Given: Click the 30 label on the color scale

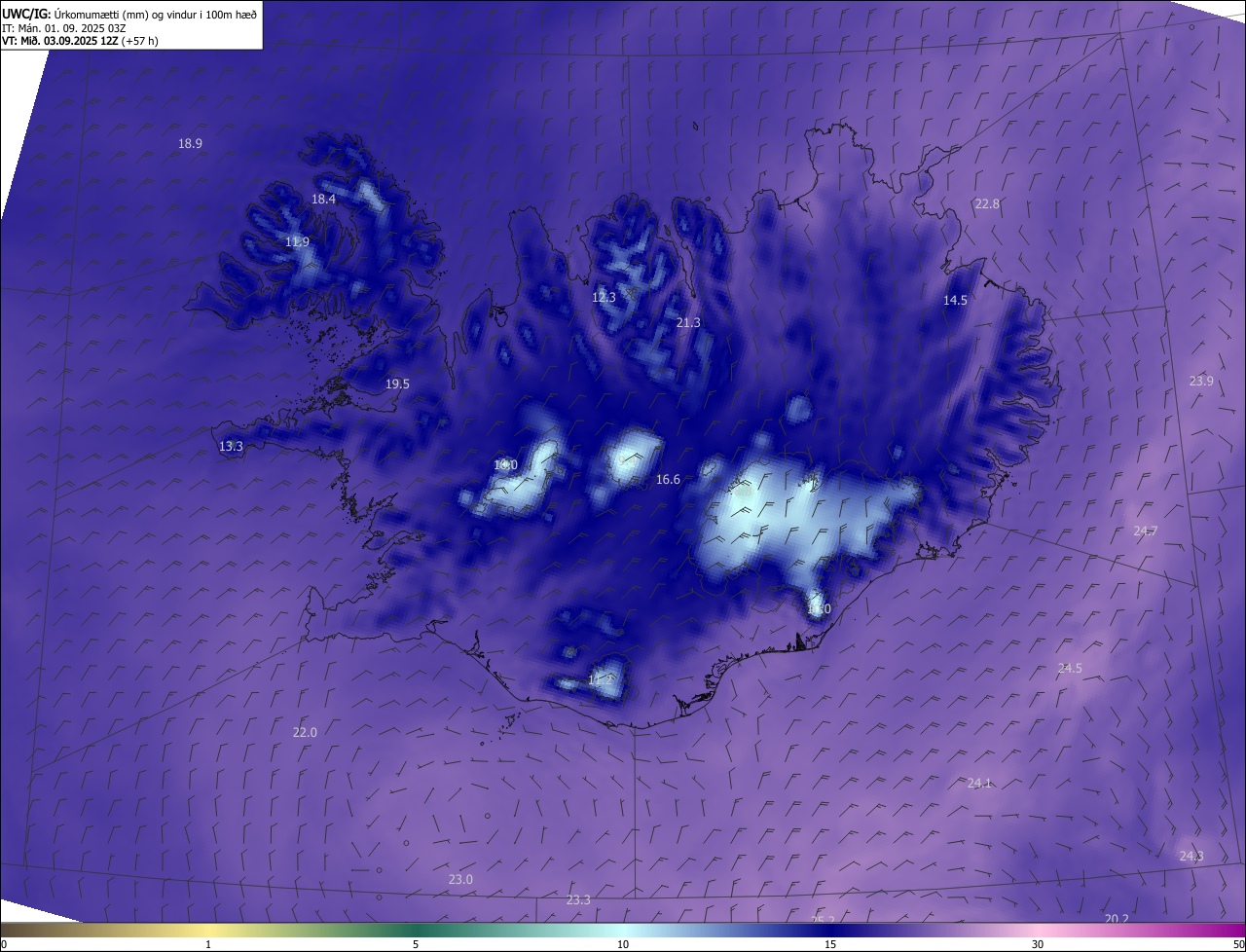Looking at the screenshot, I should pyautogui.click(x=1038, y=944).
